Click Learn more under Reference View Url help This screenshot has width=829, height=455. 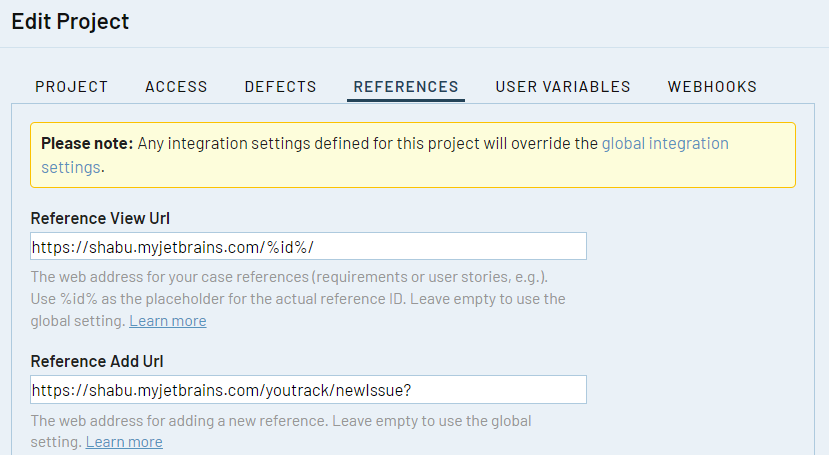pos(167,321)
